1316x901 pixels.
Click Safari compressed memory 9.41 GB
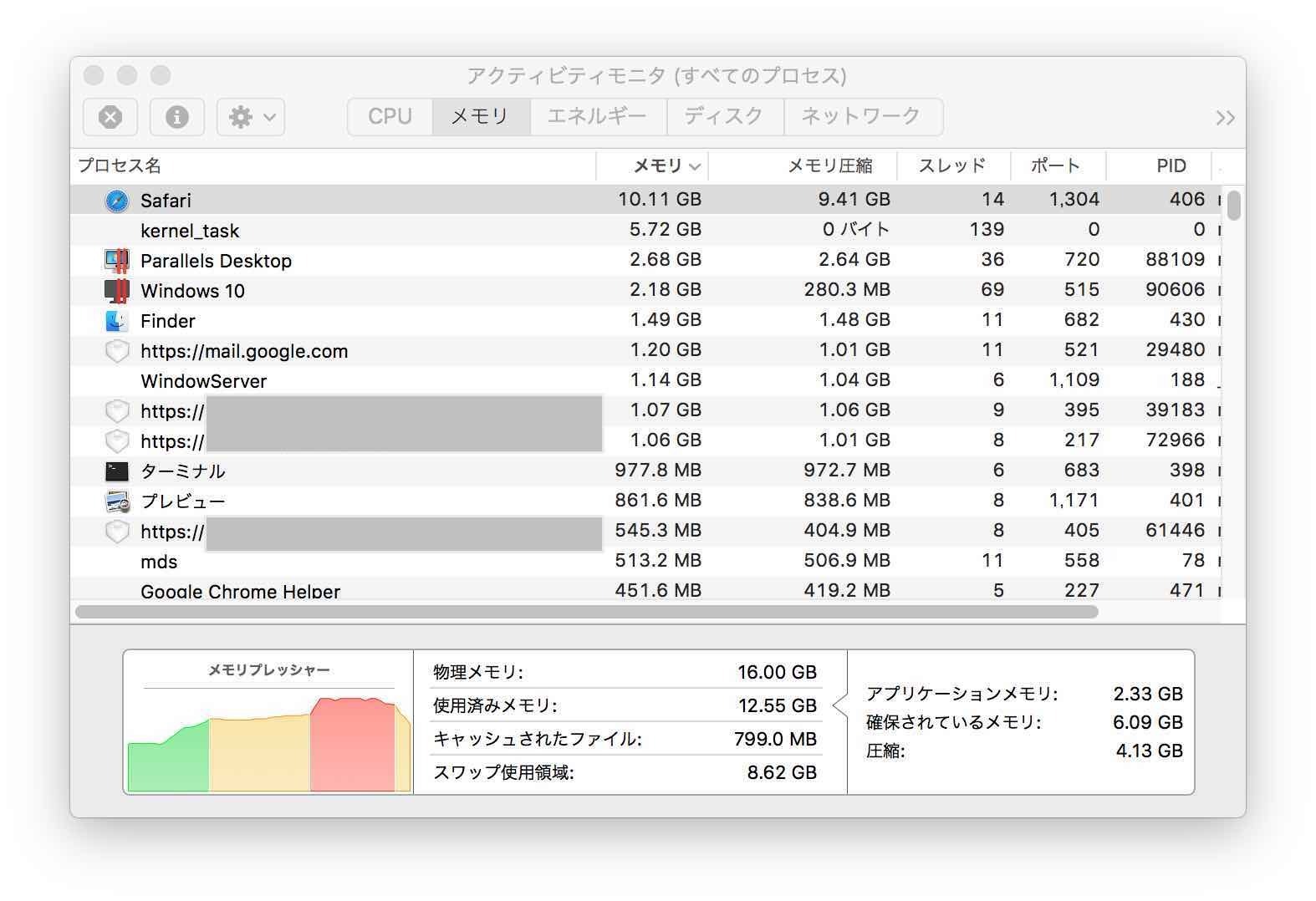point(854,200)
